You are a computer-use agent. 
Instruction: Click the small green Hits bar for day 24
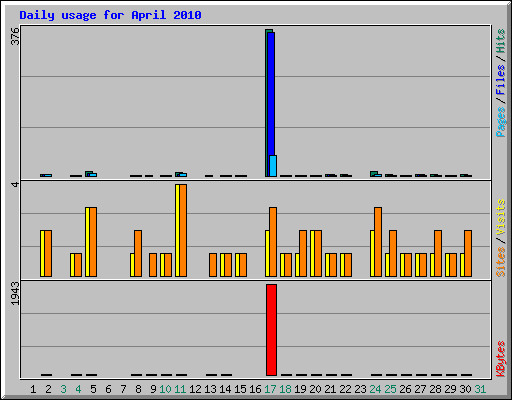[374, 173]
